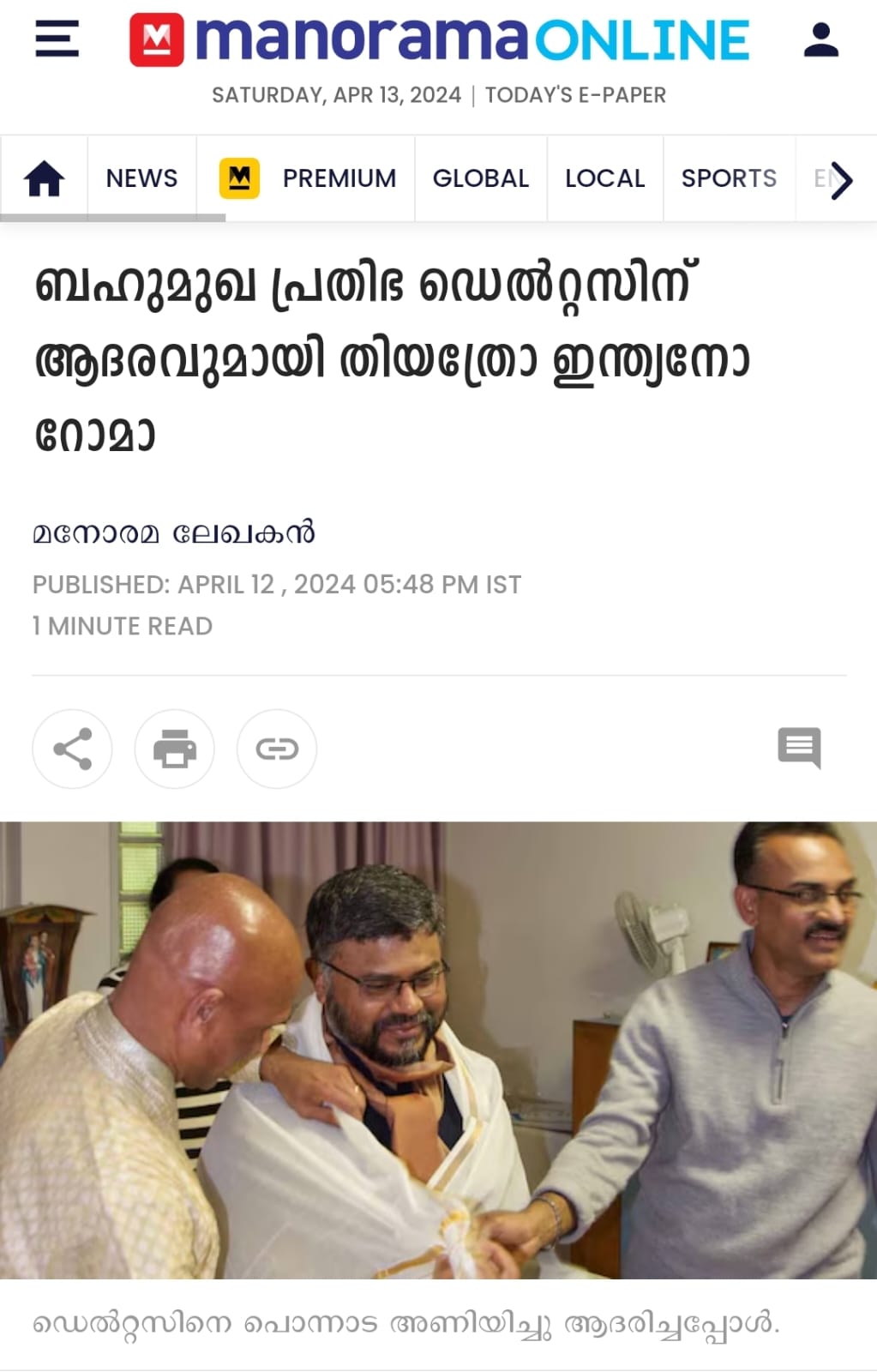The image size is (877, 1372).
Task: Click the yellow Premium M badge
Action: click(x=239, y=178)
